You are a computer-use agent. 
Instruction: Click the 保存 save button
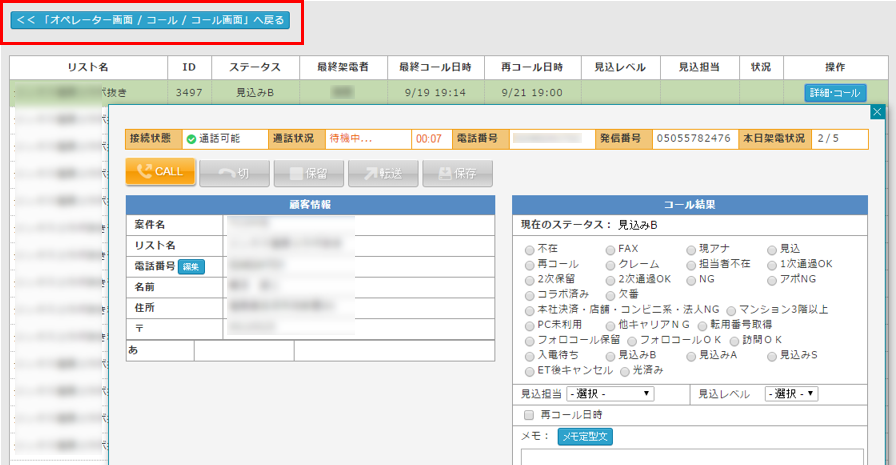point(457,172)
